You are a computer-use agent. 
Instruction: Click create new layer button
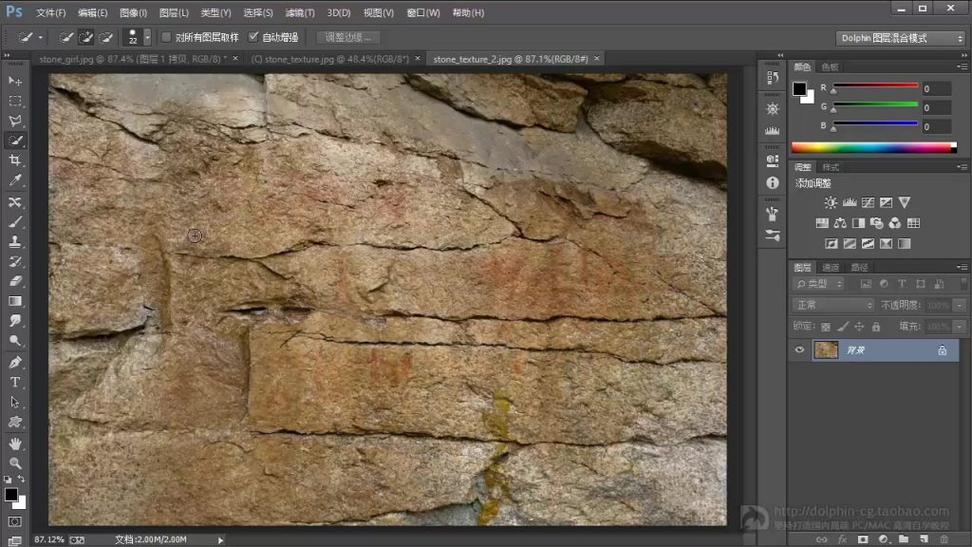(x=924, y=540)
